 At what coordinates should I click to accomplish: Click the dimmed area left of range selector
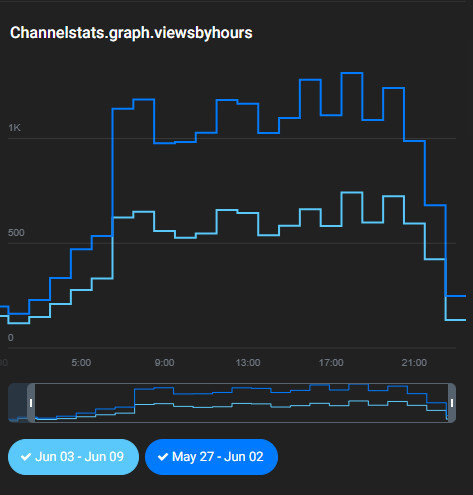click(18, 403)
